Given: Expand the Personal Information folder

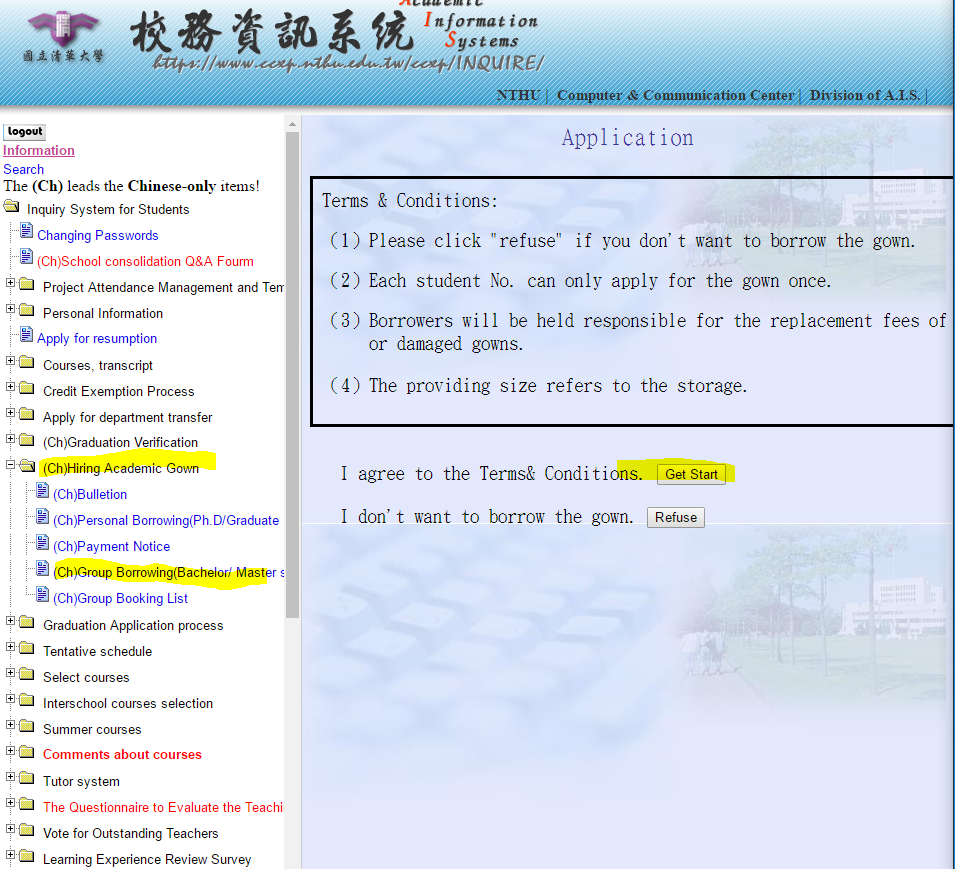Looking at the screenshot, I should [x=11, y=311].
